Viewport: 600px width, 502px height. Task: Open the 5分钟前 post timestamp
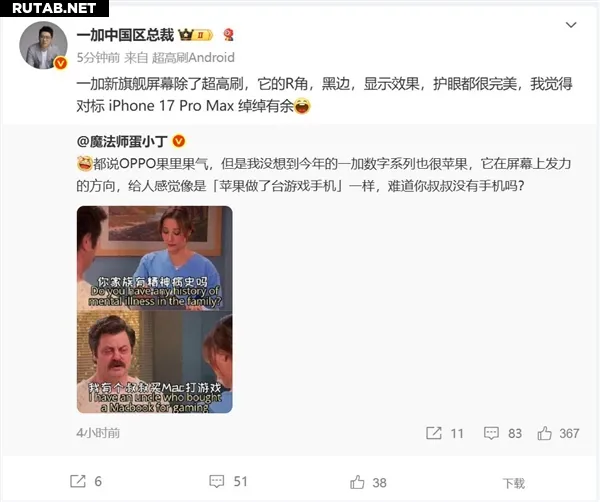click(x=98, y=58)
